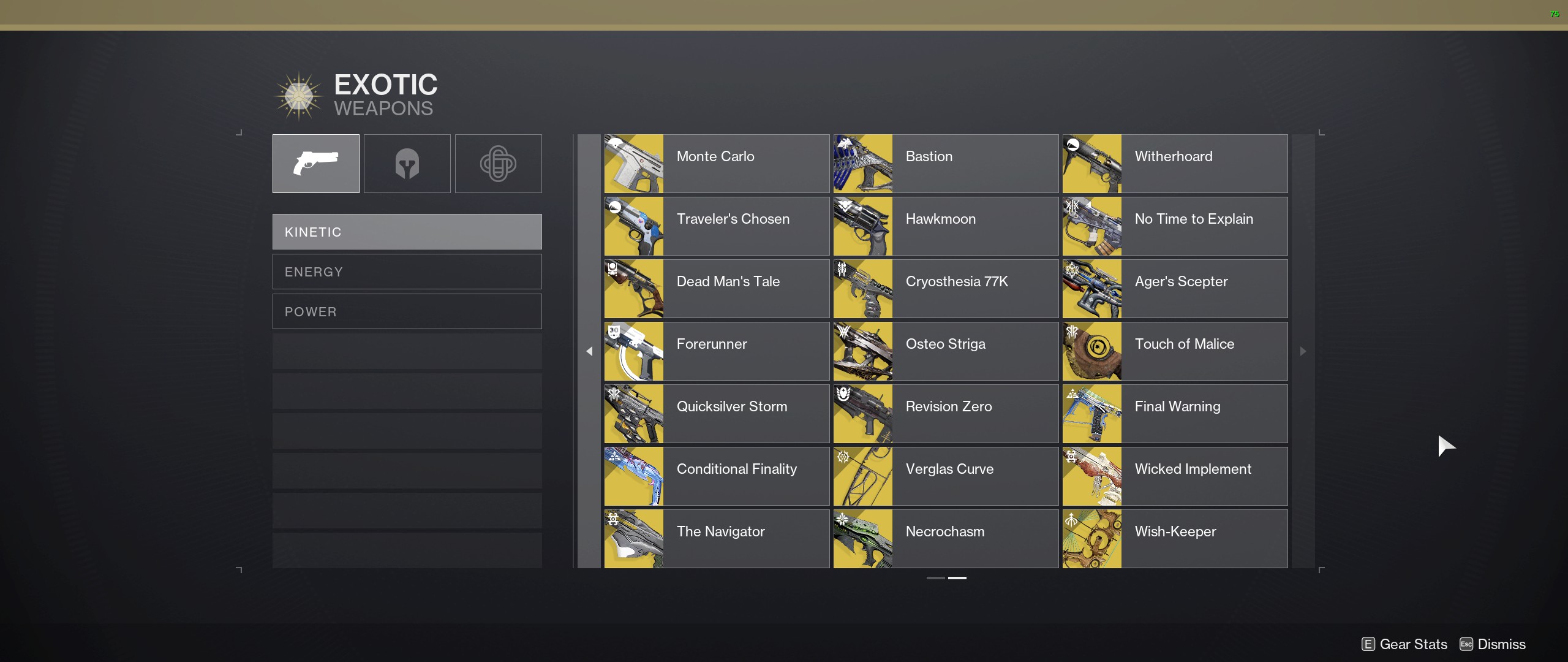Click the Touch of Malice weapon icon
This screenshot has height=662, width=1568.
1091,351
